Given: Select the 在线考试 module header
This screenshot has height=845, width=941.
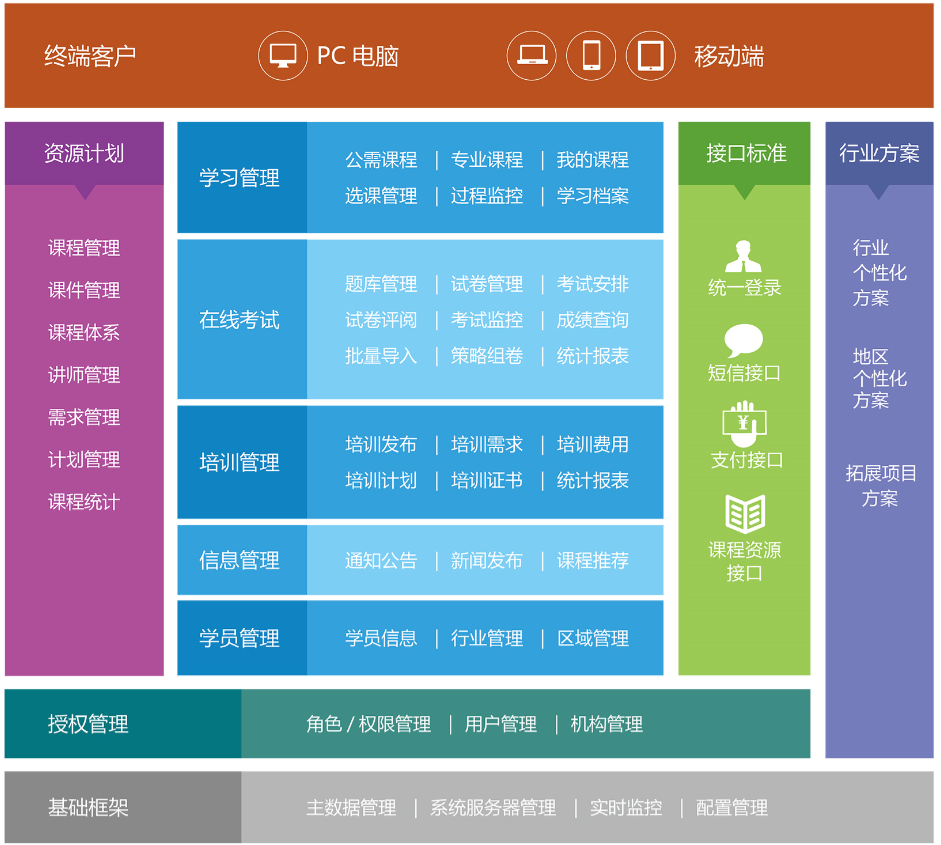Looking at the screenshot, I should click(242, 319).
